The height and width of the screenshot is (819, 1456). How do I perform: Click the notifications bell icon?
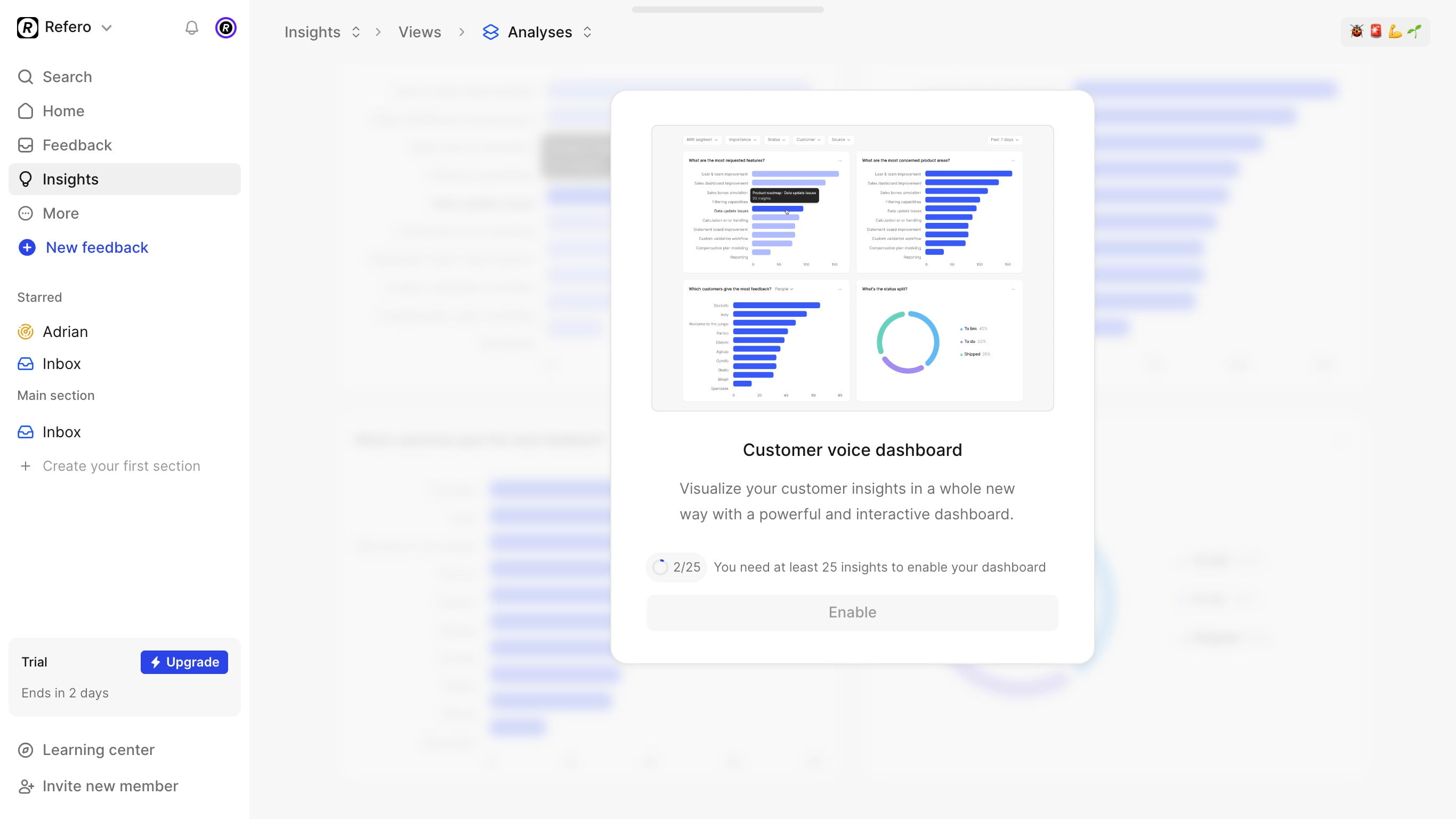tap(192, 28)
